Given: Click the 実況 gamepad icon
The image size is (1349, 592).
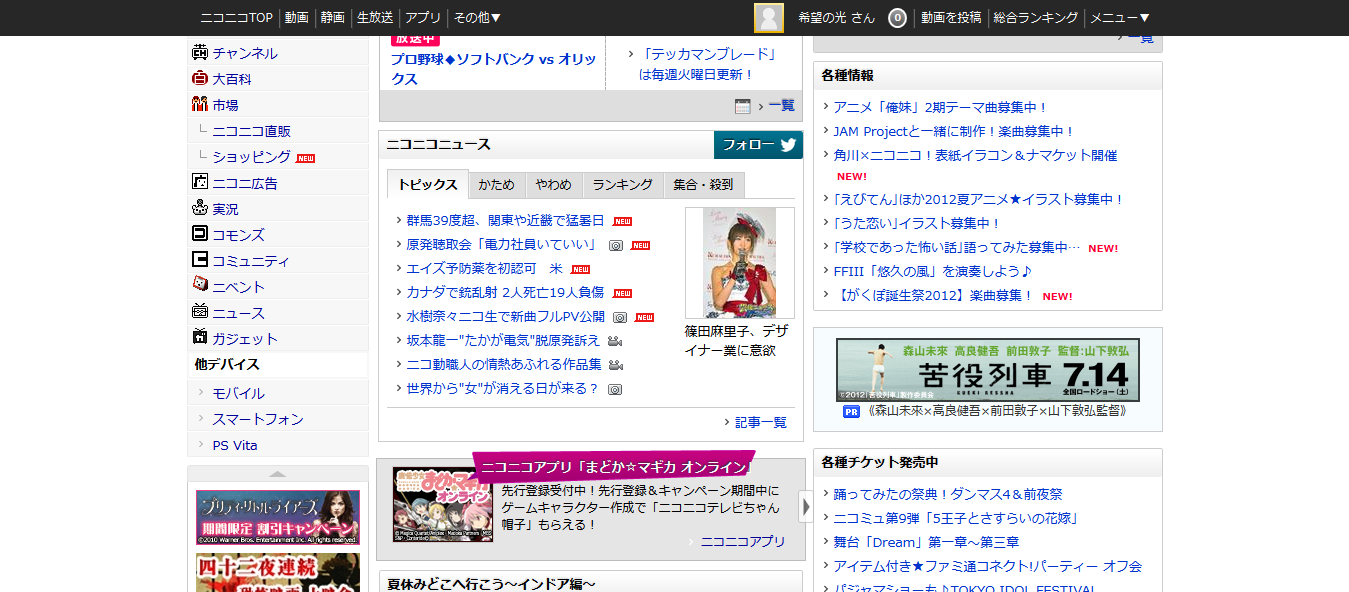Looking at the screenshot, I should pos(200,209).
